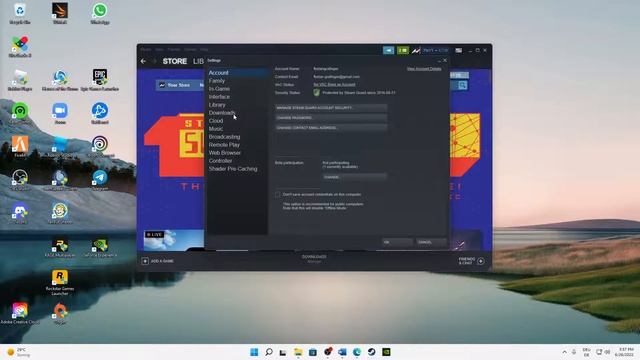
Task: Click Change button under Beta participation
Action: click(x=354, y=177)
